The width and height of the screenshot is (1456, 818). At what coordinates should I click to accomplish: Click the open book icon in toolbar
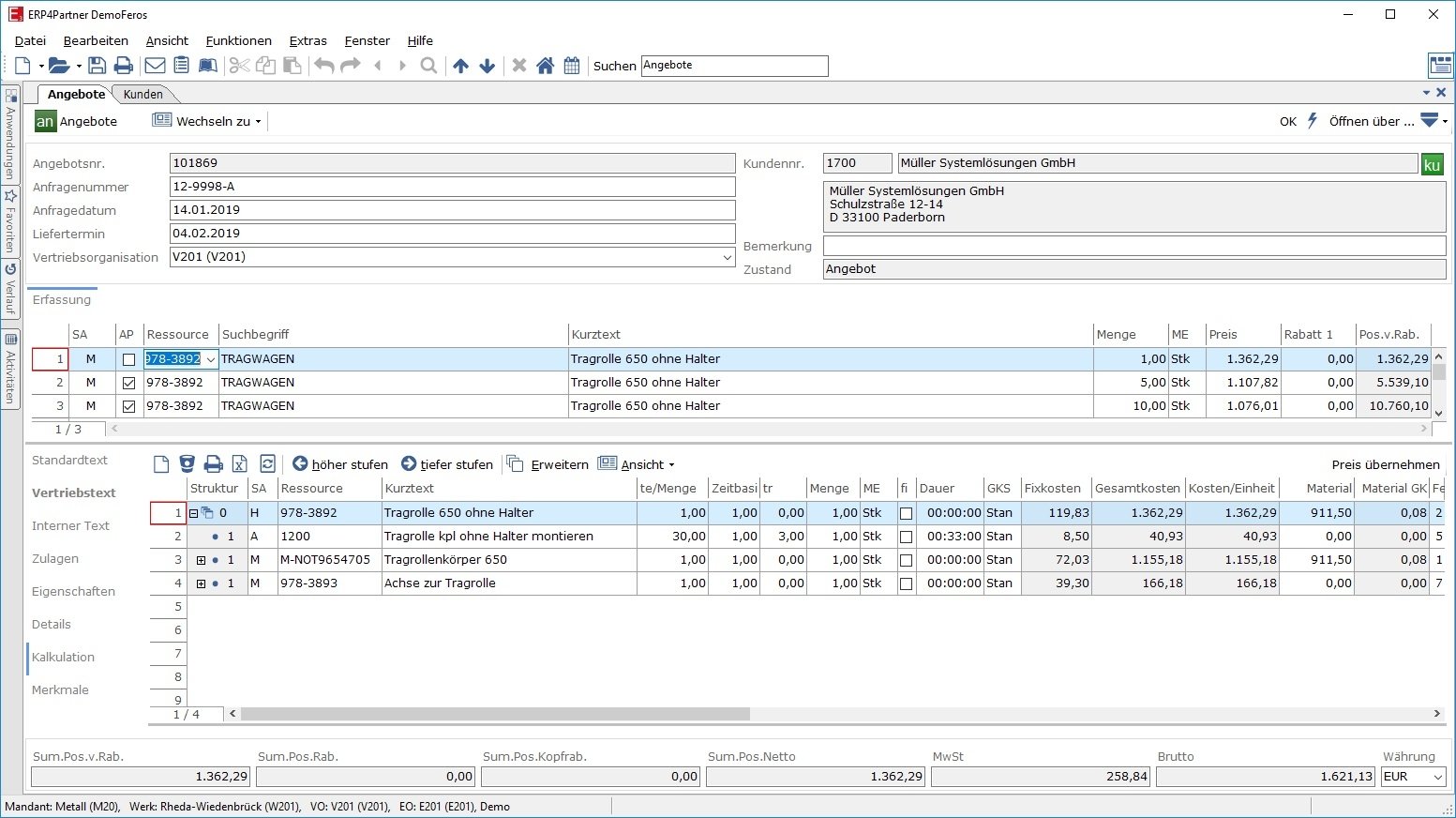[208, 66]
